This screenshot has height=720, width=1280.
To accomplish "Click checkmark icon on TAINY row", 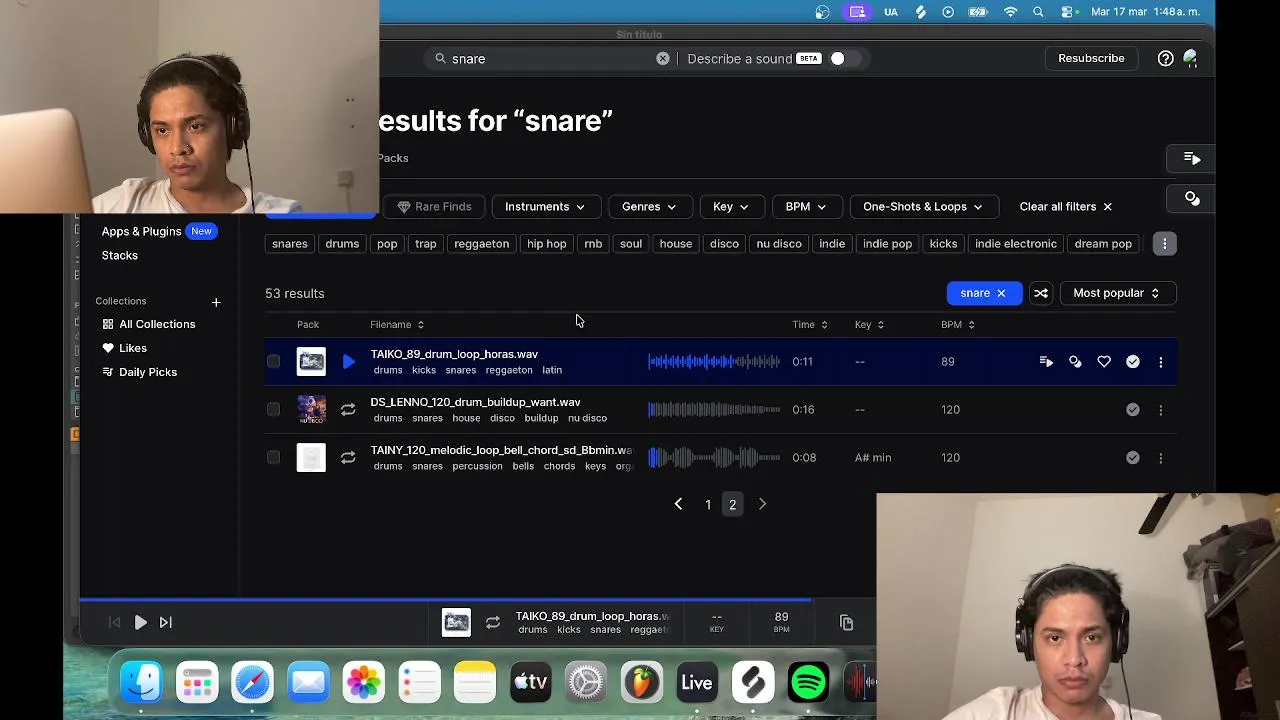I will tap(1133, 458).
